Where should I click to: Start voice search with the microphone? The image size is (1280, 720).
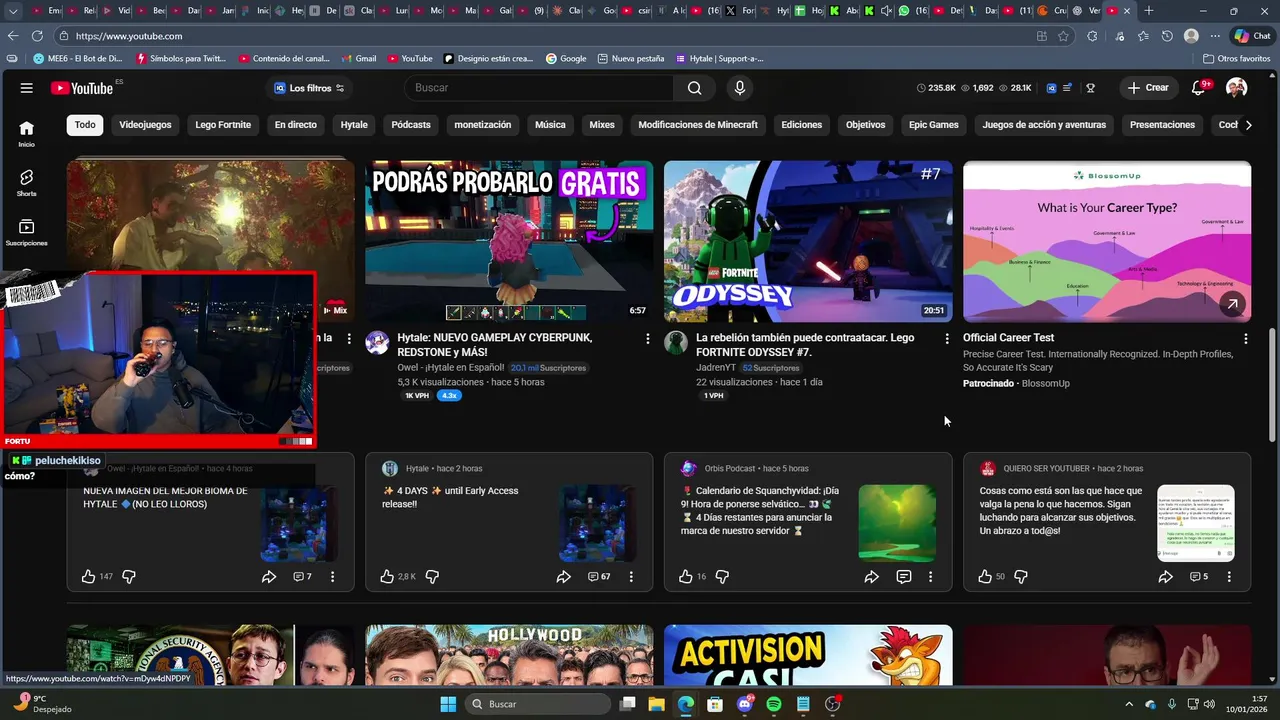[x=740, y=88]
